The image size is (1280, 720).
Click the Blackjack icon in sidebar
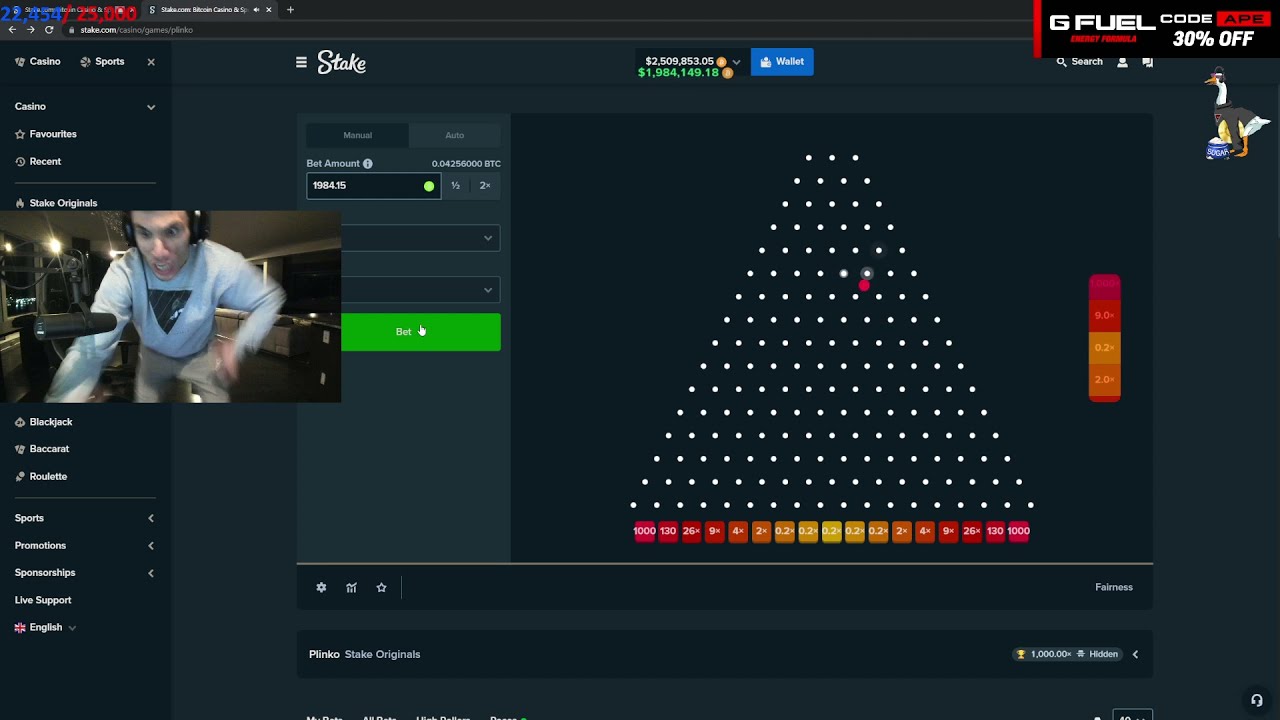20,422
